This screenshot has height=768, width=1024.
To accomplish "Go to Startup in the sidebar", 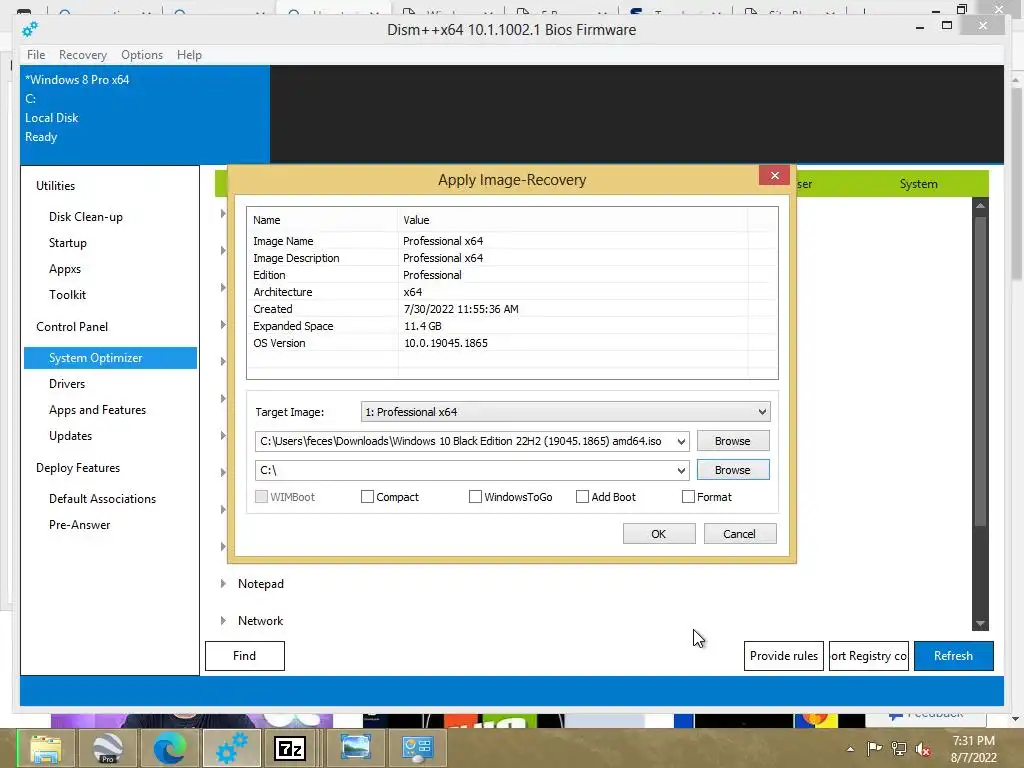I will point(68,243).
